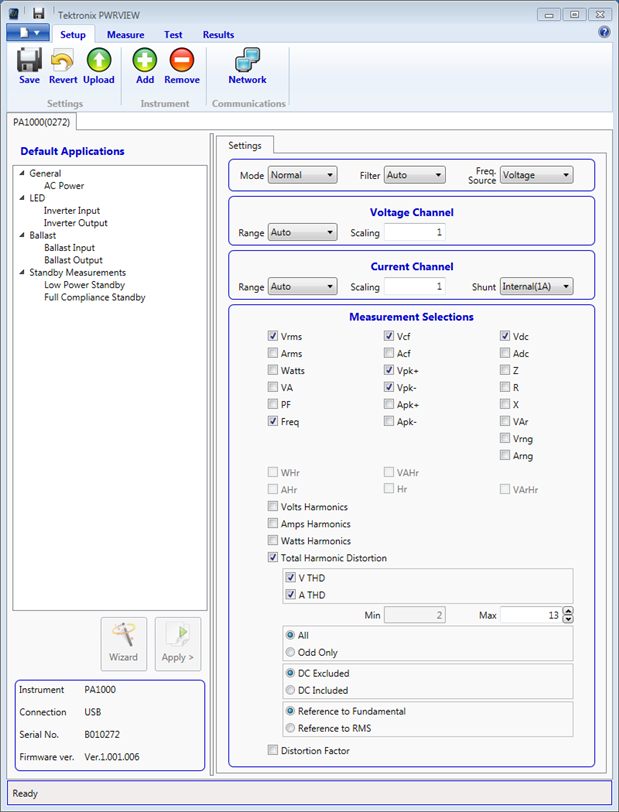619x812 pixels.
Task: Select Full Compliance Standby application
Action: 95,298
